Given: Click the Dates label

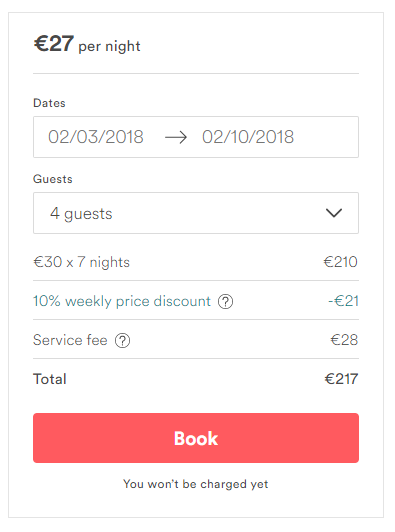Looking at the screenshot, I should (49, 103).
